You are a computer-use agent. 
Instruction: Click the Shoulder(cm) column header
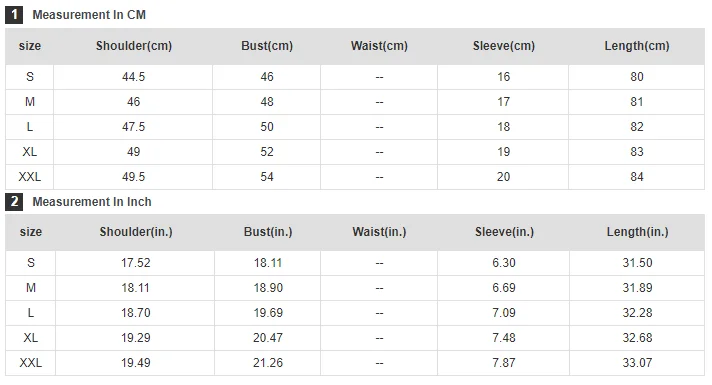click(x=134, y=46)
